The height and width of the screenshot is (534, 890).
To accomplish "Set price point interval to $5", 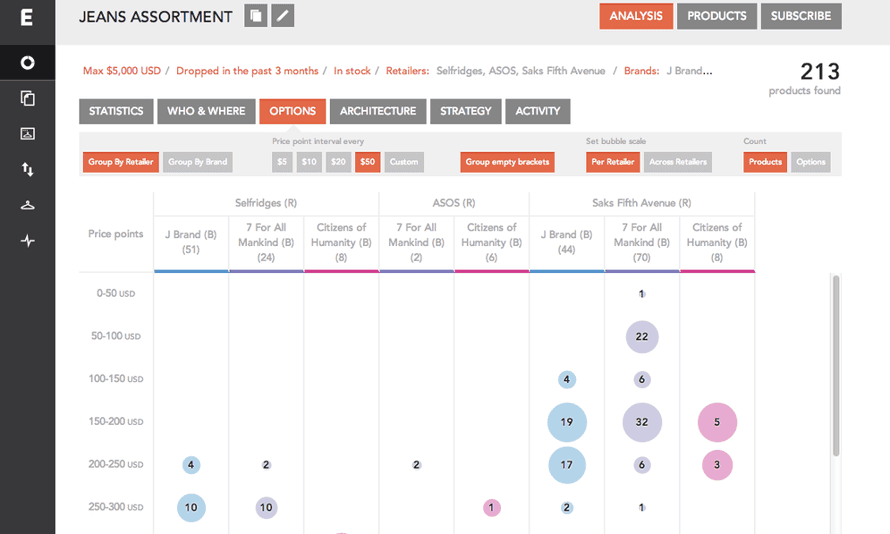I will tap(282, 162).
